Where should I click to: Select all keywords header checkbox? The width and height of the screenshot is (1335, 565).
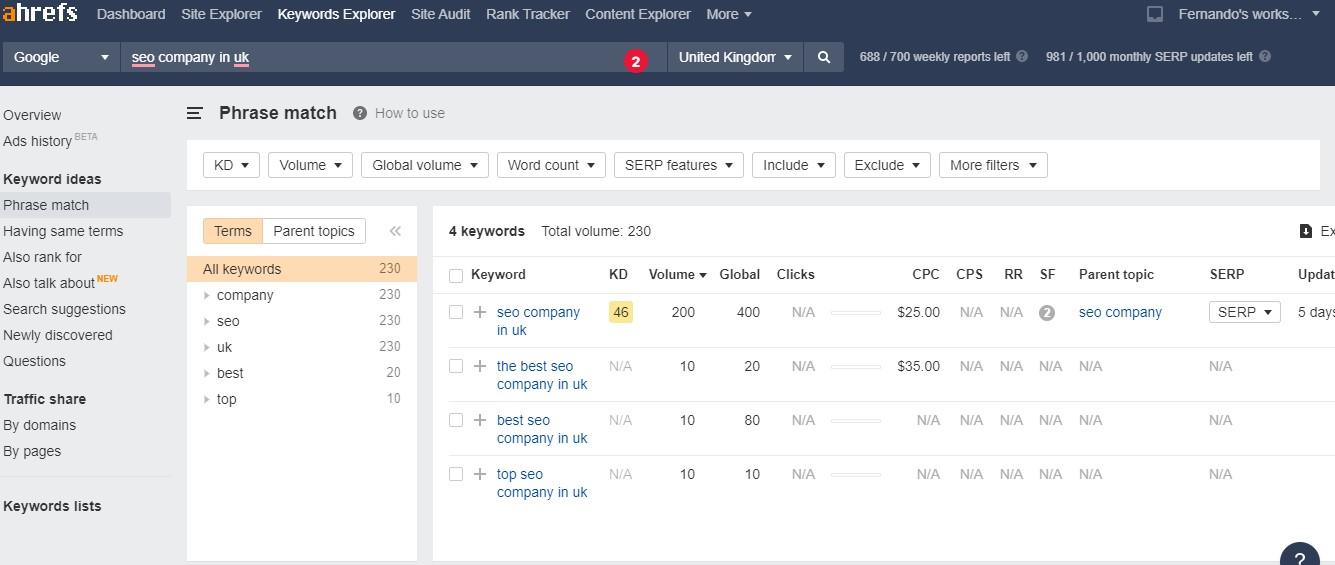pos(456,275)
